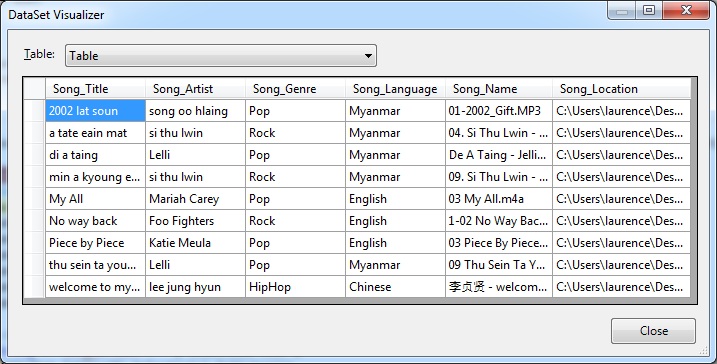Close the window using title bar X
This screenshot has height=364, width=717.
685,10
